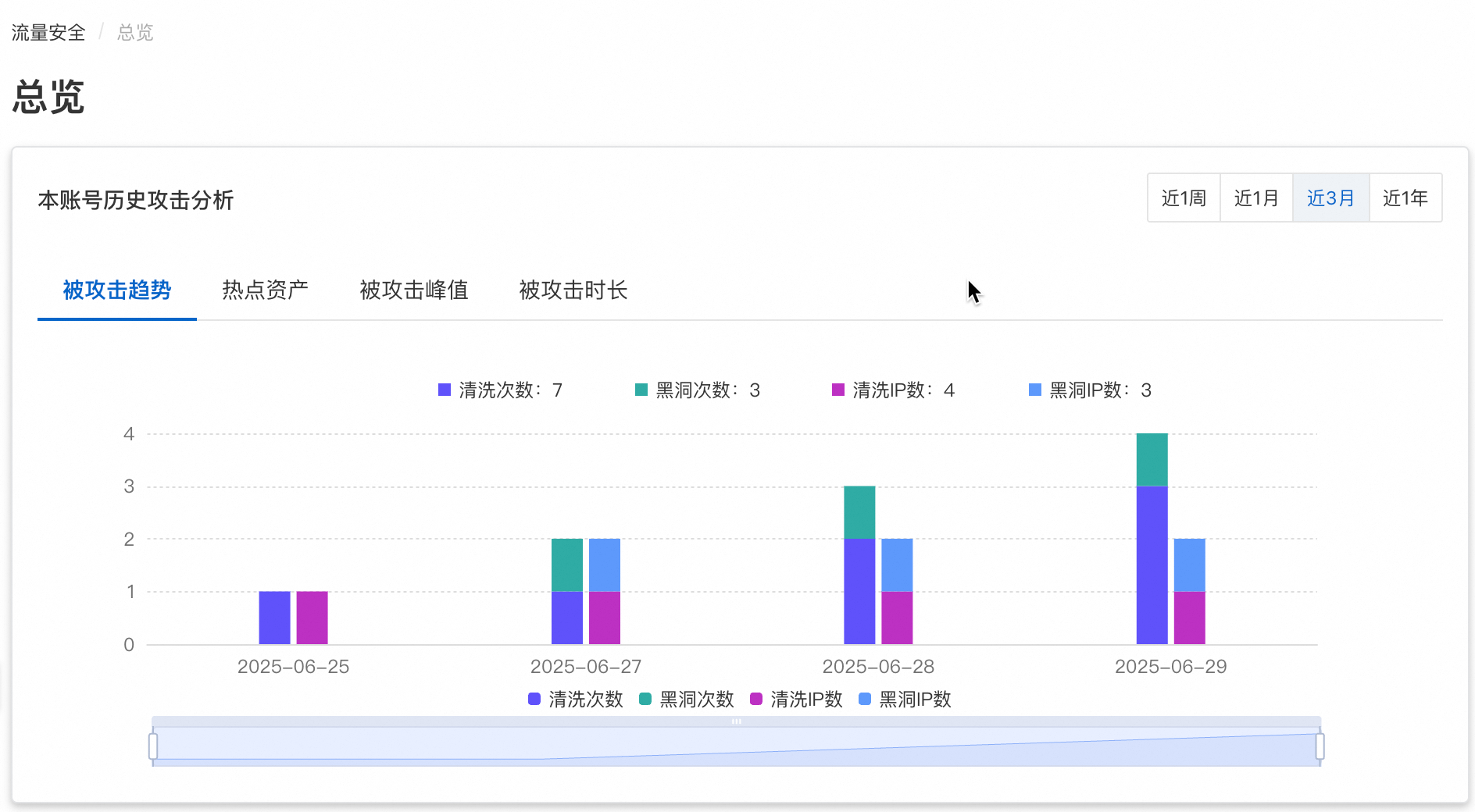Image resolution: width=1475 pixels, height=812 pixels.
Task: Click the teal 黑洞次数 segment for 2025-06-27
Action: (x=567, y=565)
